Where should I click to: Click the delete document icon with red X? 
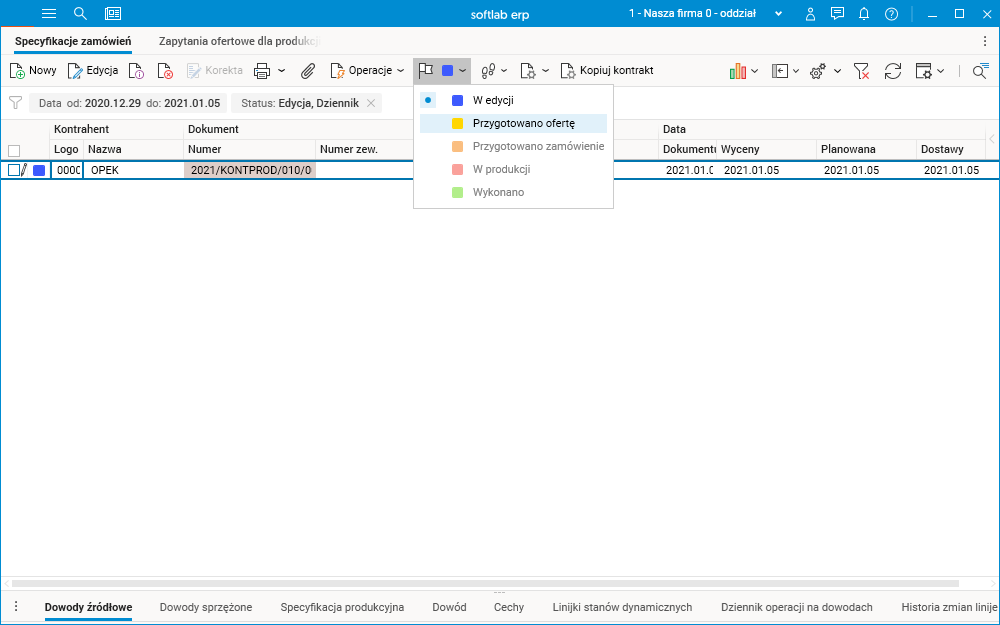[x=165, y=71]
